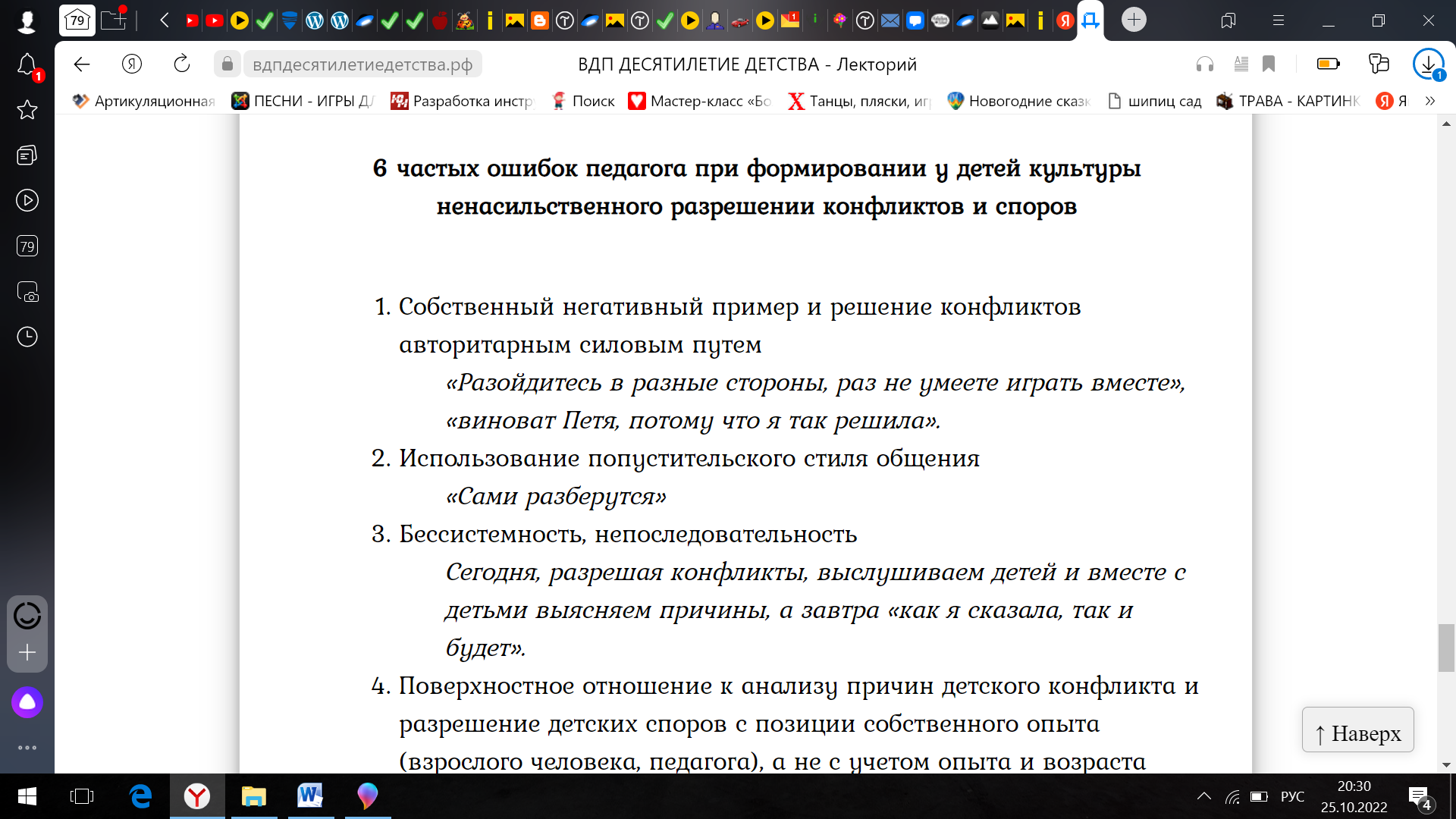Switch to the flower bouquet tab
Screen dimensions: 1456x819
[840, 20]
